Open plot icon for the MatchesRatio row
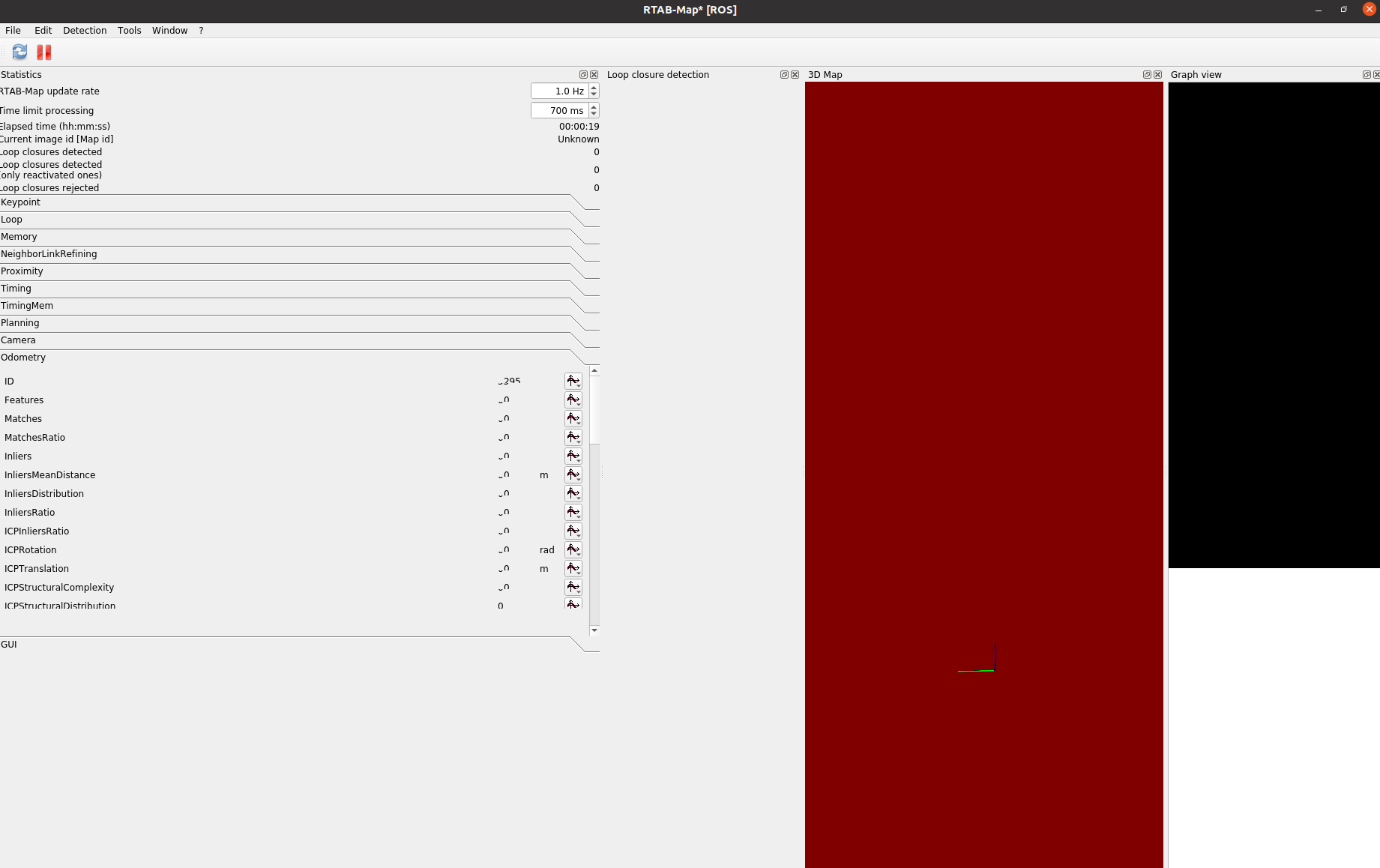Image resolution: width=1380 pixels, height=868 pixels. click(x=573, y=438)
